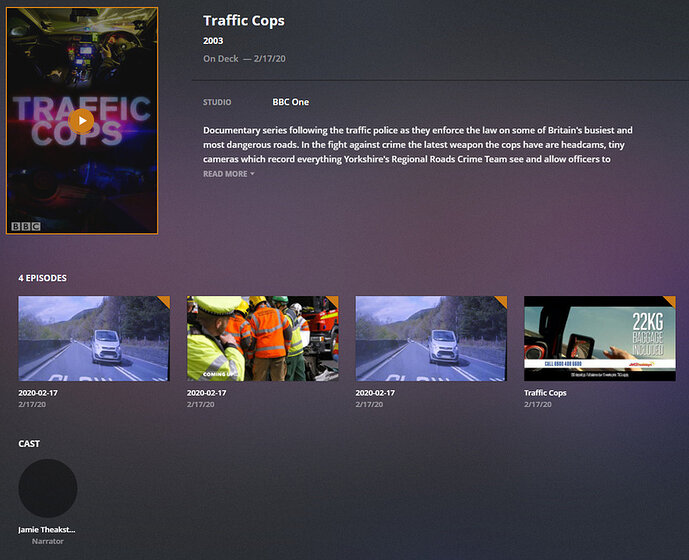Click the Traffic Cops show title heading
The width and height of the screenshot is (689, 560).
pyautogui.click(x=244, y=21)
